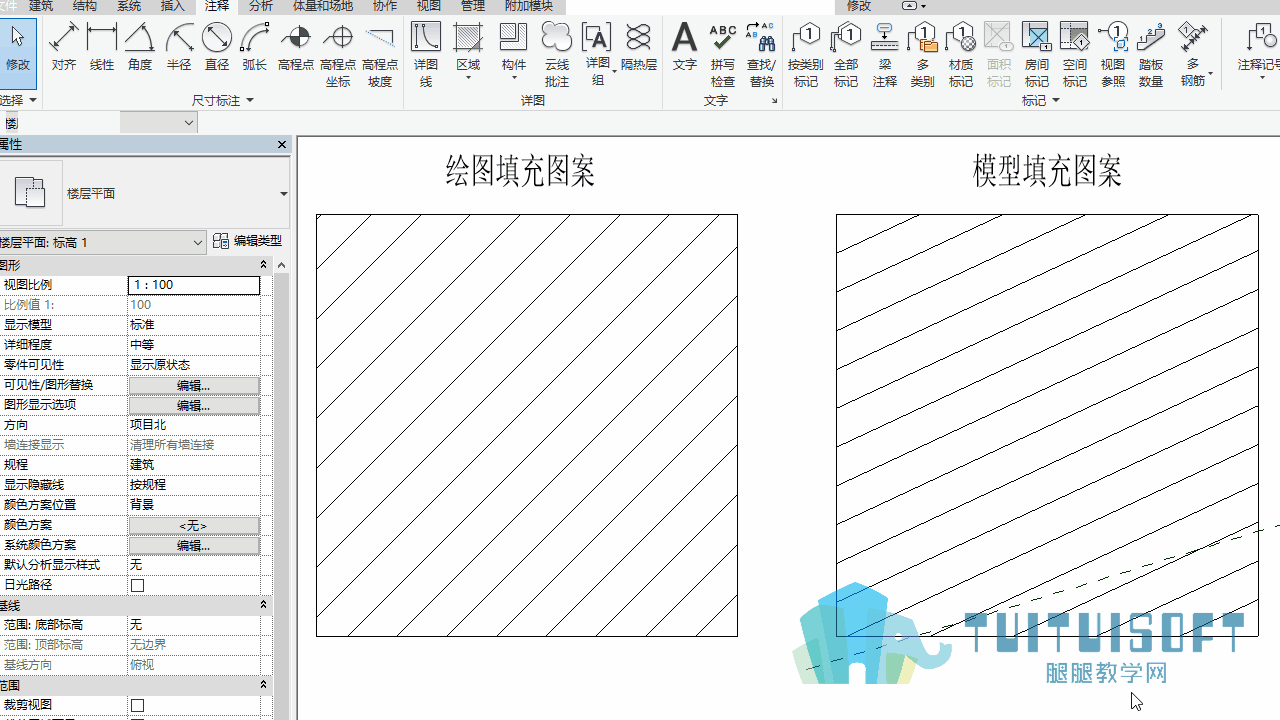
Task: Open the 楼层平面: 标高 1 selector
Action: (102, 242)
